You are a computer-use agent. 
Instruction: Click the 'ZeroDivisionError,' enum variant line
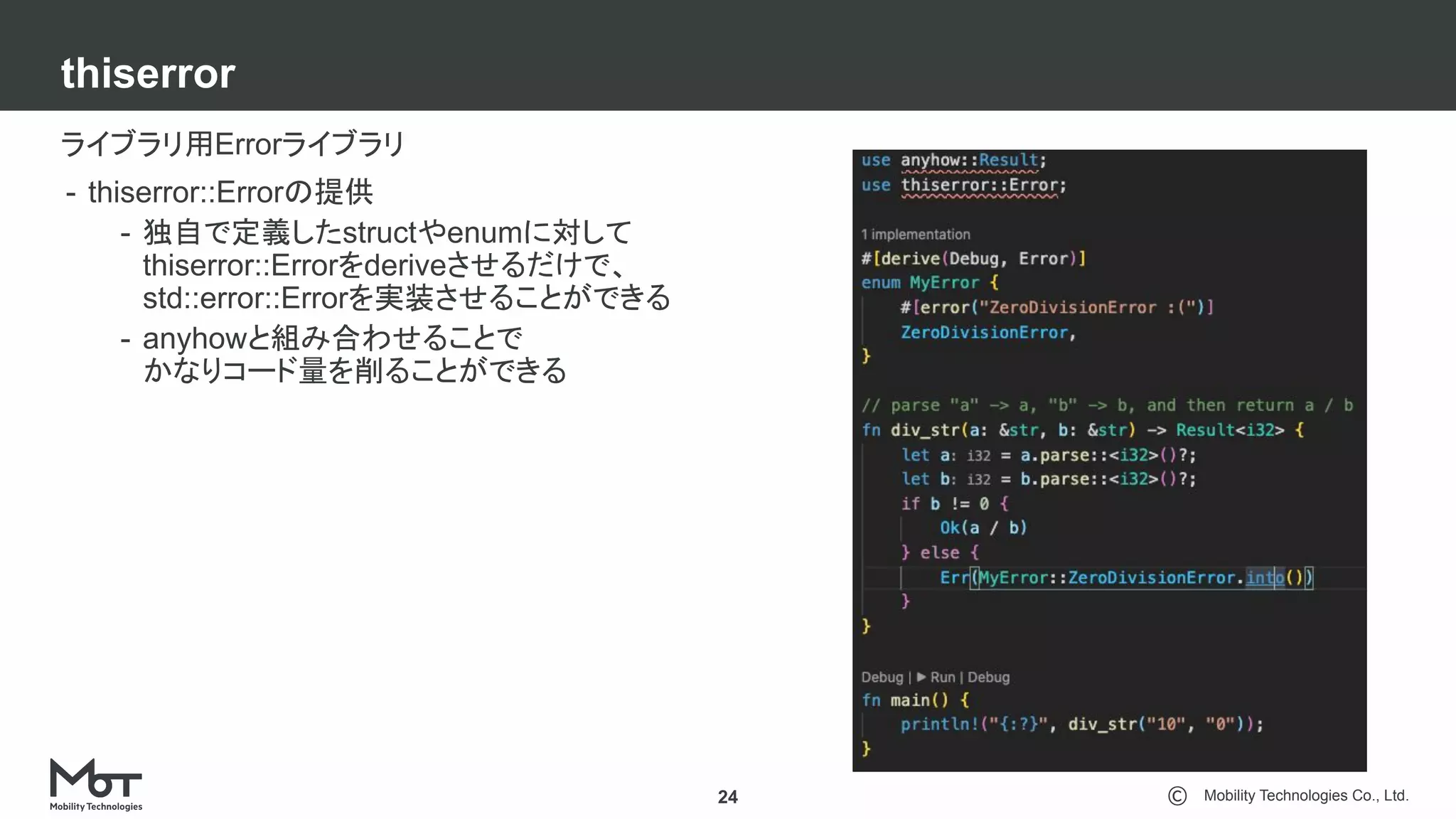pyautogui.click(x=988, y=333)
